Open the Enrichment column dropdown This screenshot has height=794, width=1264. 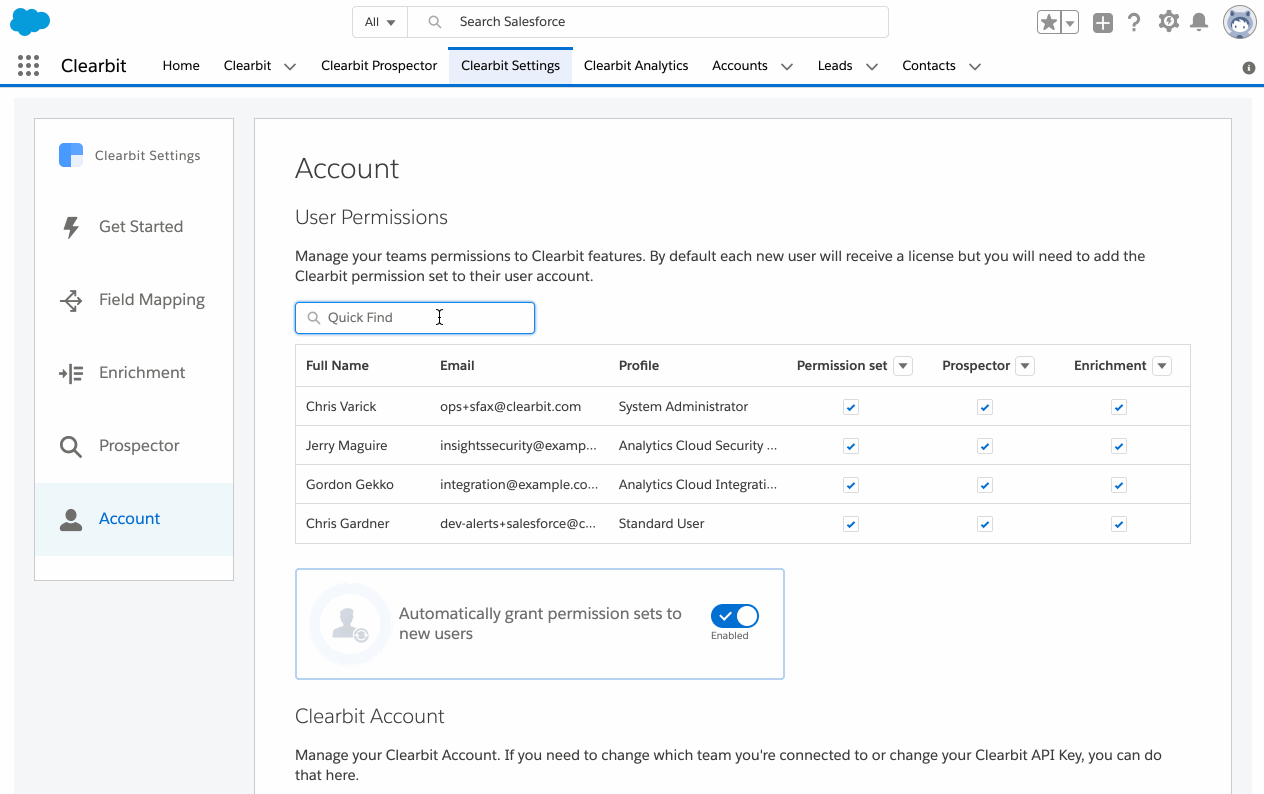point(1162,366)
